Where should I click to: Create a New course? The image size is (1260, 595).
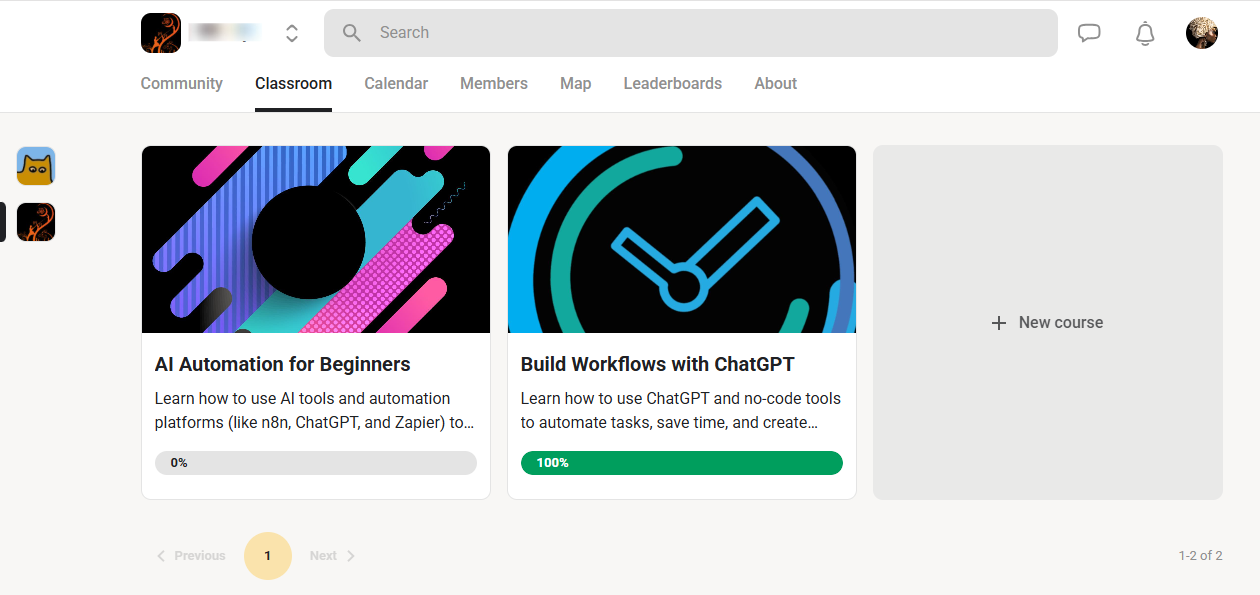click(x=1048, y=323)
